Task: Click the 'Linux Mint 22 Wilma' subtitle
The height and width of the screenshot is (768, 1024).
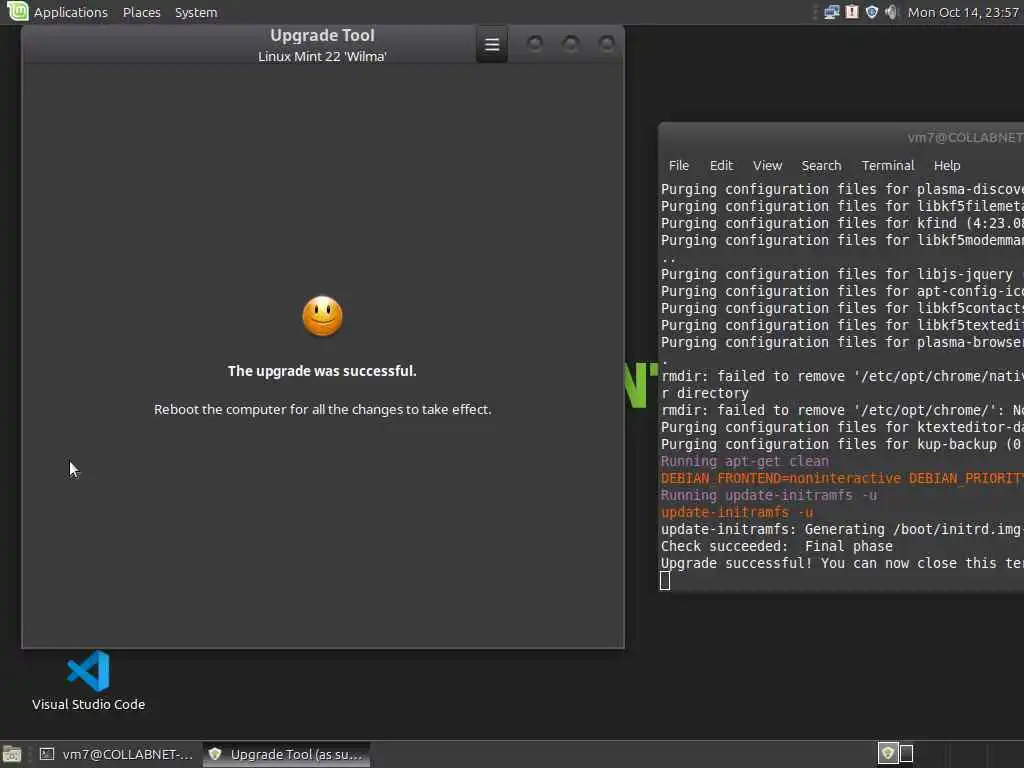Action: click(322, 57)
